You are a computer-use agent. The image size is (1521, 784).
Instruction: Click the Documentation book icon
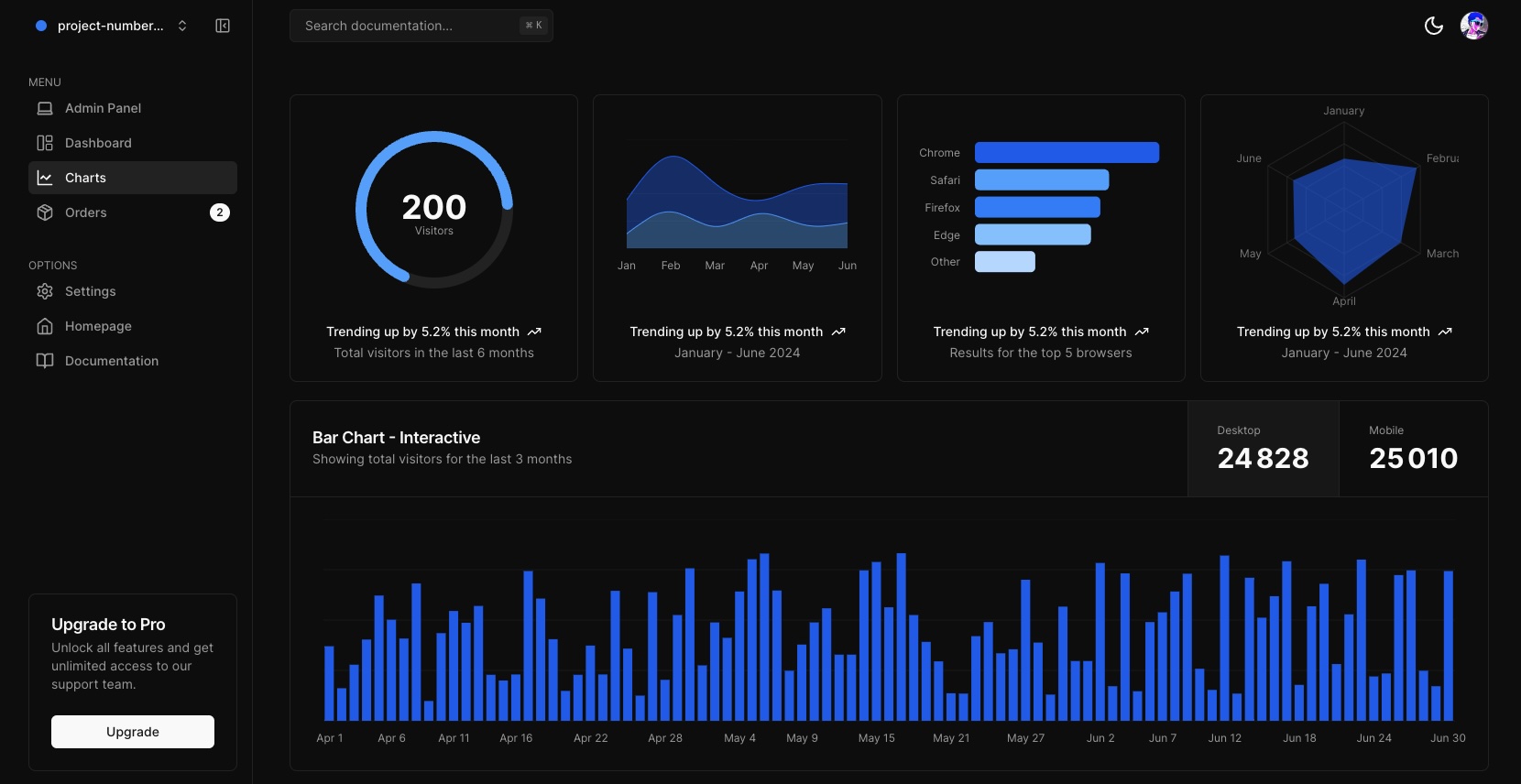[45, 361]
